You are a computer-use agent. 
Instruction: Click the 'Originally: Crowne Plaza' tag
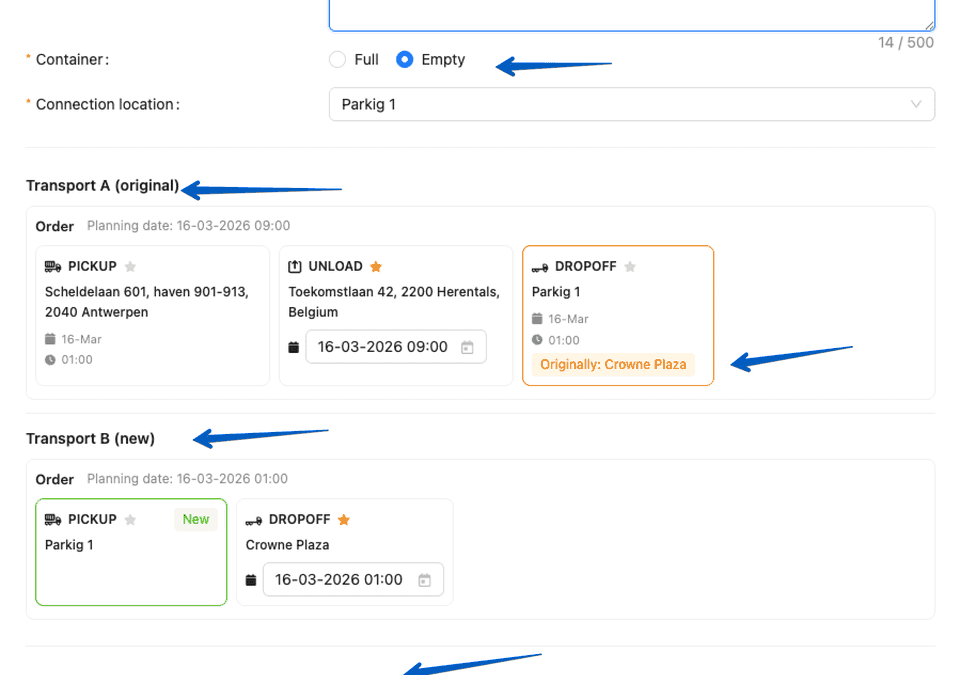(613, 364)
